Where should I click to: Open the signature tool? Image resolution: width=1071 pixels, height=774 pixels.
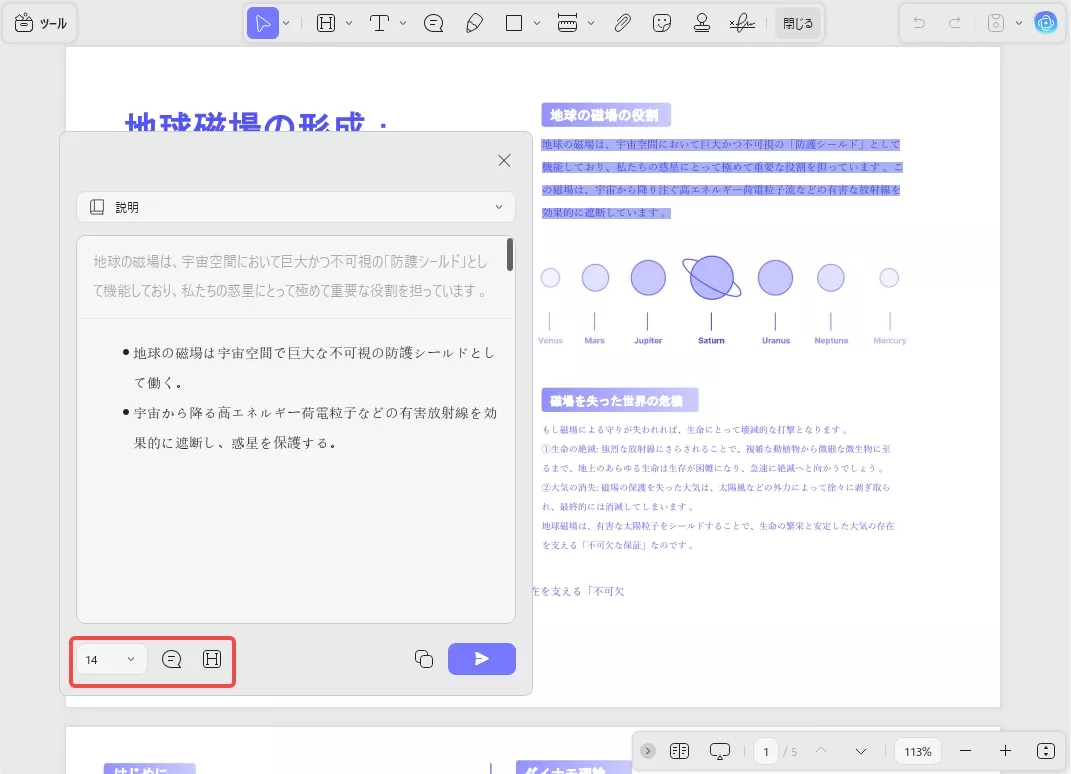point(742,22)
